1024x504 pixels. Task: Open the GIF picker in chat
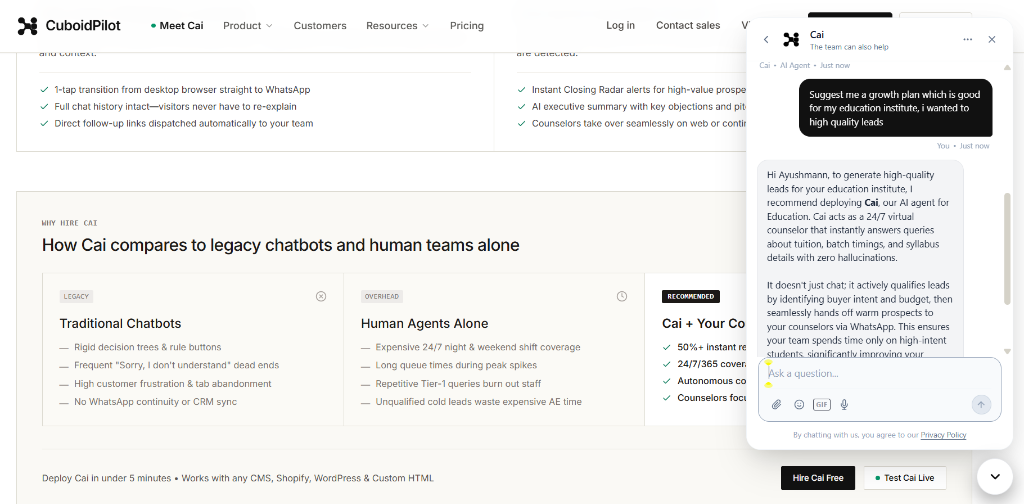coord(822,405)
